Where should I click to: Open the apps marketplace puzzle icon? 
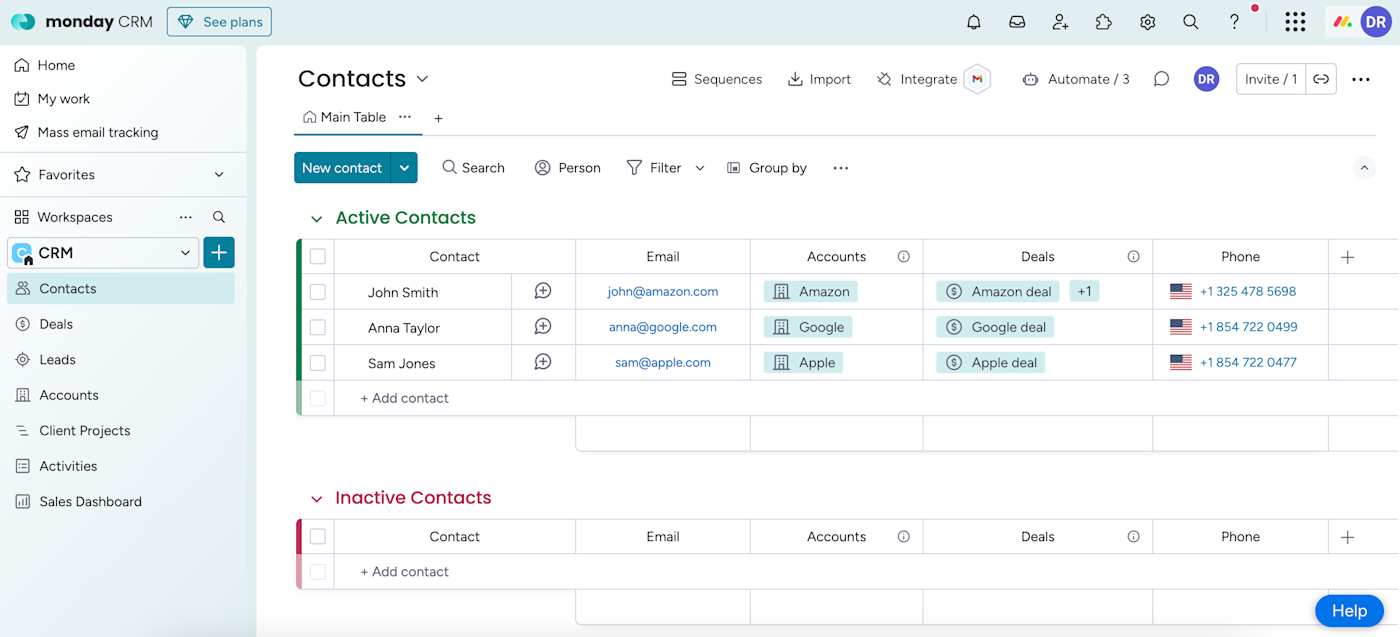(1104, 22)
